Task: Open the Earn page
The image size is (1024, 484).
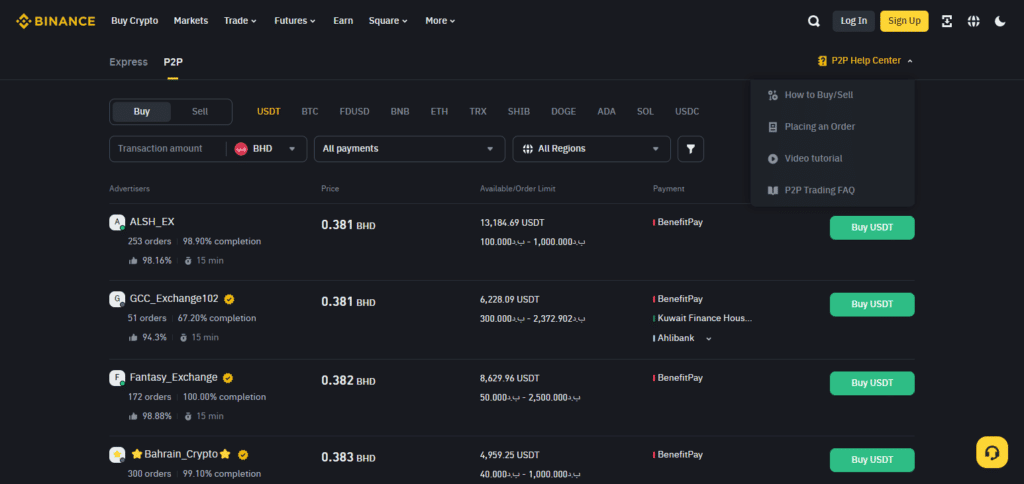Action: tap(343, 21)
